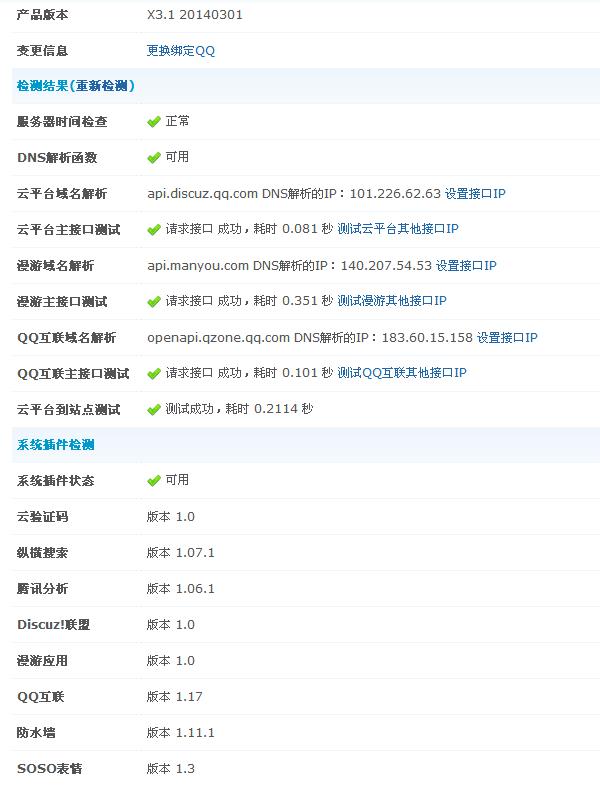Click green check in 云平台主接口测试 row

coord(154,230)
